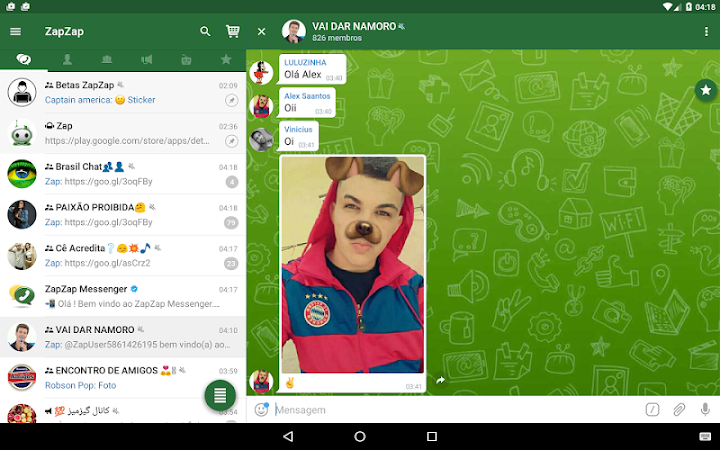Open ZapZap Messenger logo avatar

[x=22, y=296]
